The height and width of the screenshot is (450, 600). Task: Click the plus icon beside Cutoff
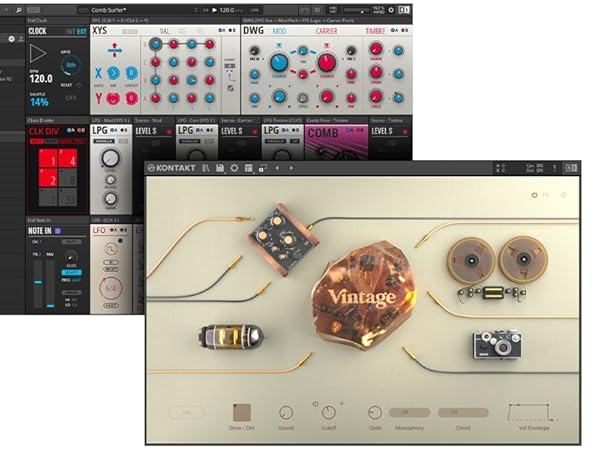pyautogui.click(x=342, y=403)
